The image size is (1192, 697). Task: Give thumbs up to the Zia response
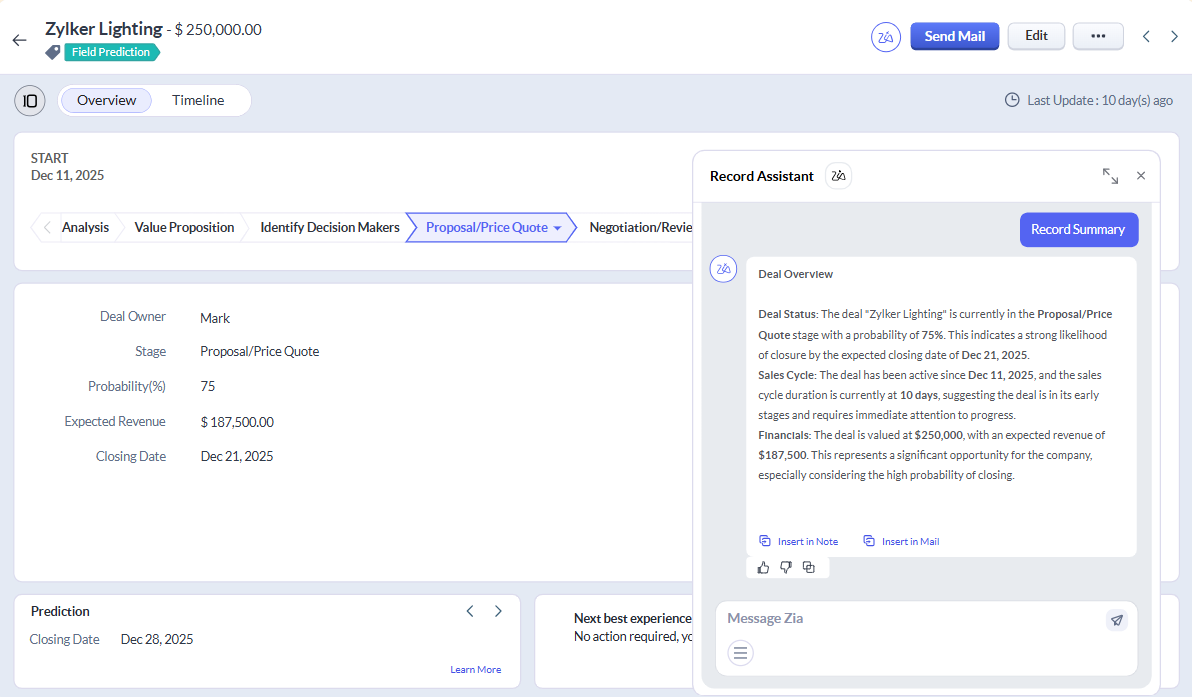click(763, 567)
